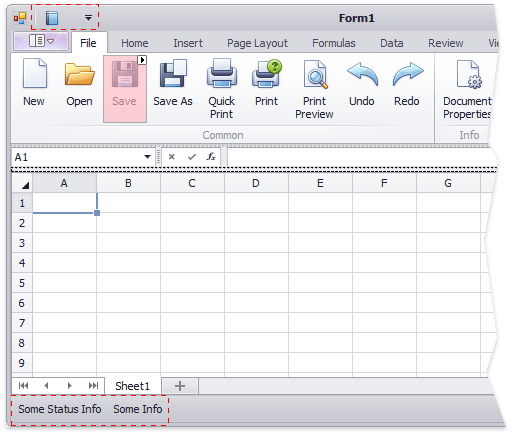
Task: Open the Name Box dropdown arrow
Action: point(147,157)
